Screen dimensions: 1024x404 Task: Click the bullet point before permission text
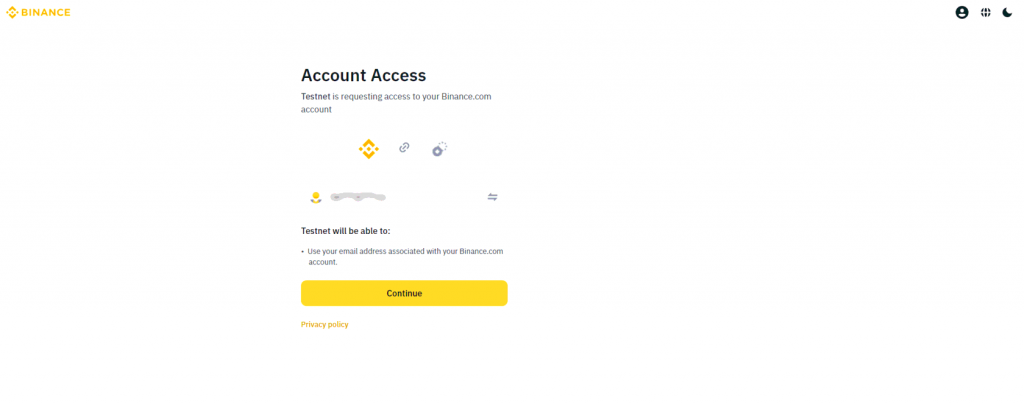(303, 251)
